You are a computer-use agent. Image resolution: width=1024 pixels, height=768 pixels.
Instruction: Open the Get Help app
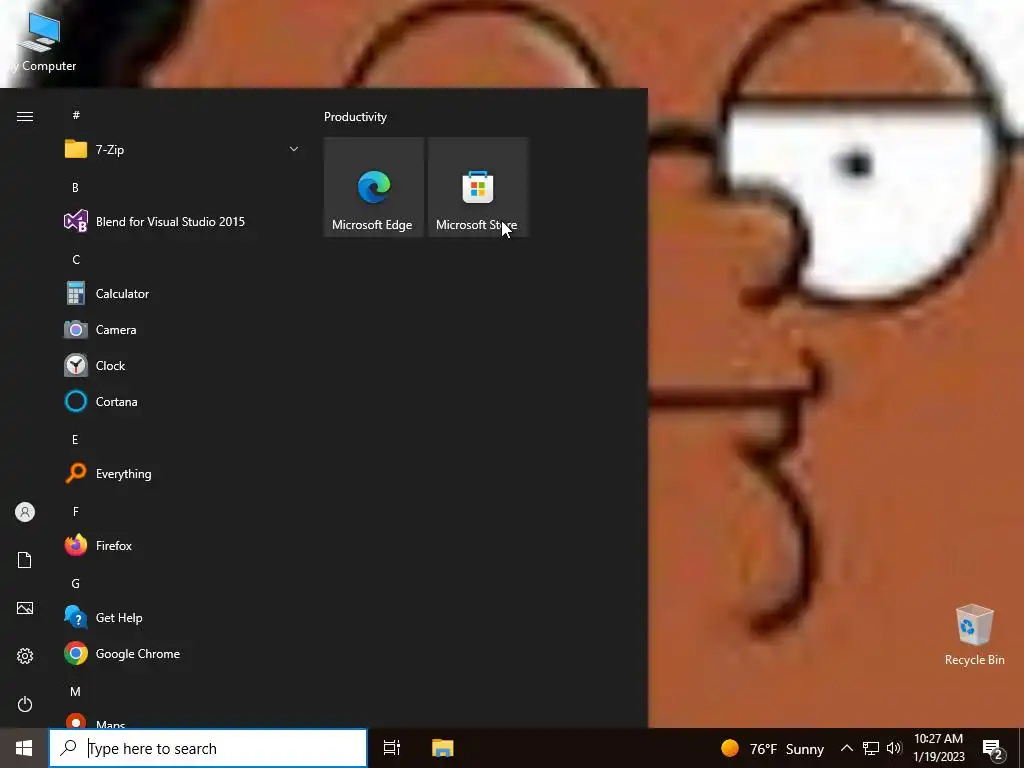[x=182, y=618]
